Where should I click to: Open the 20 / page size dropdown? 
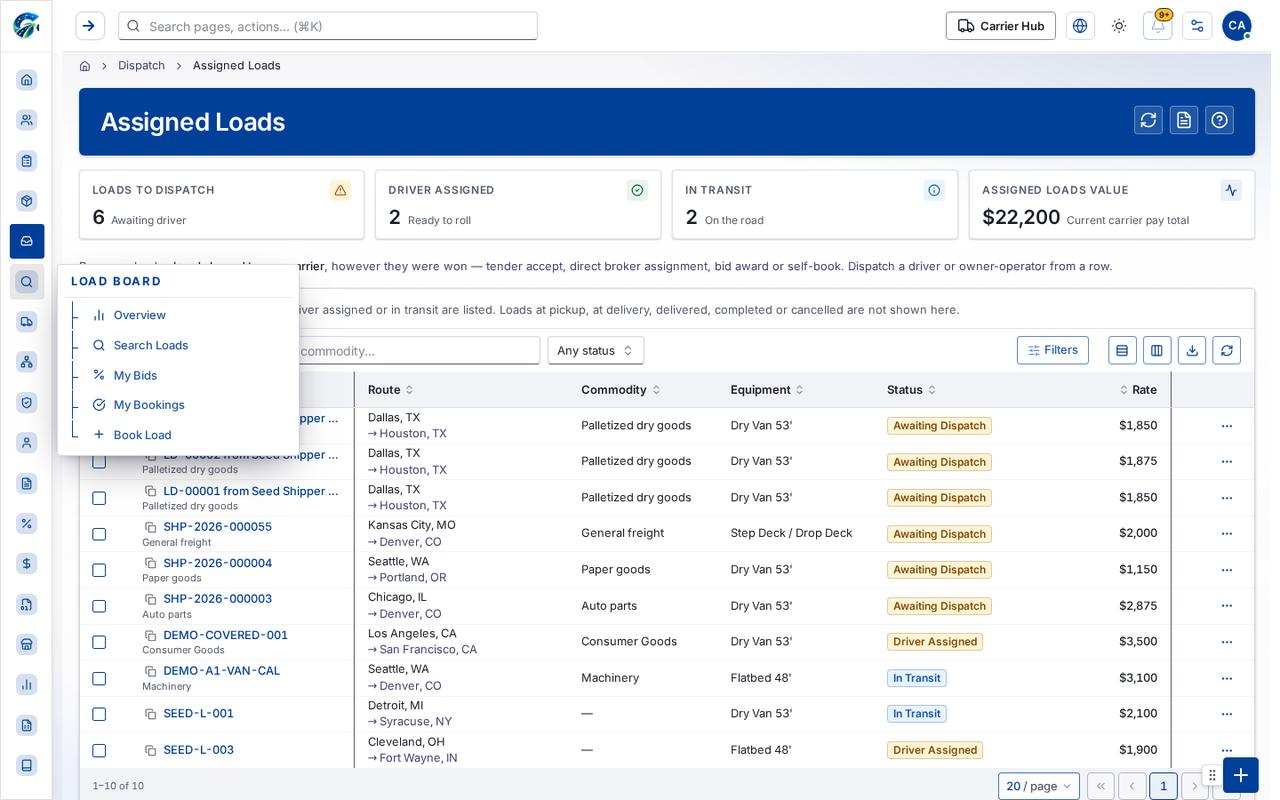click(1039, 786)
